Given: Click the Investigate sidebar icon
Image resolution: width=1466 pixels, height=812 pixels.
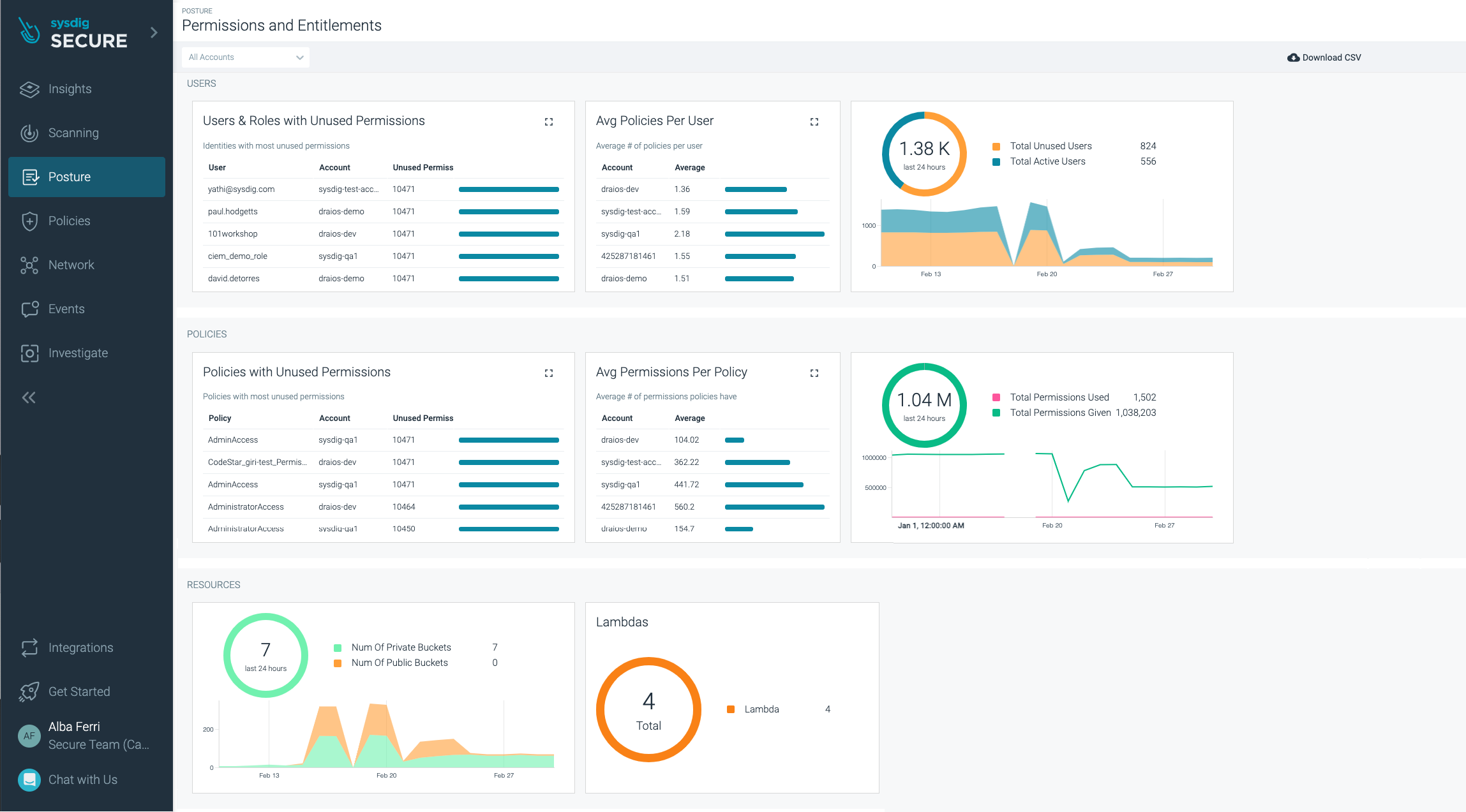Looking at the screenshot, I should 29,353.
